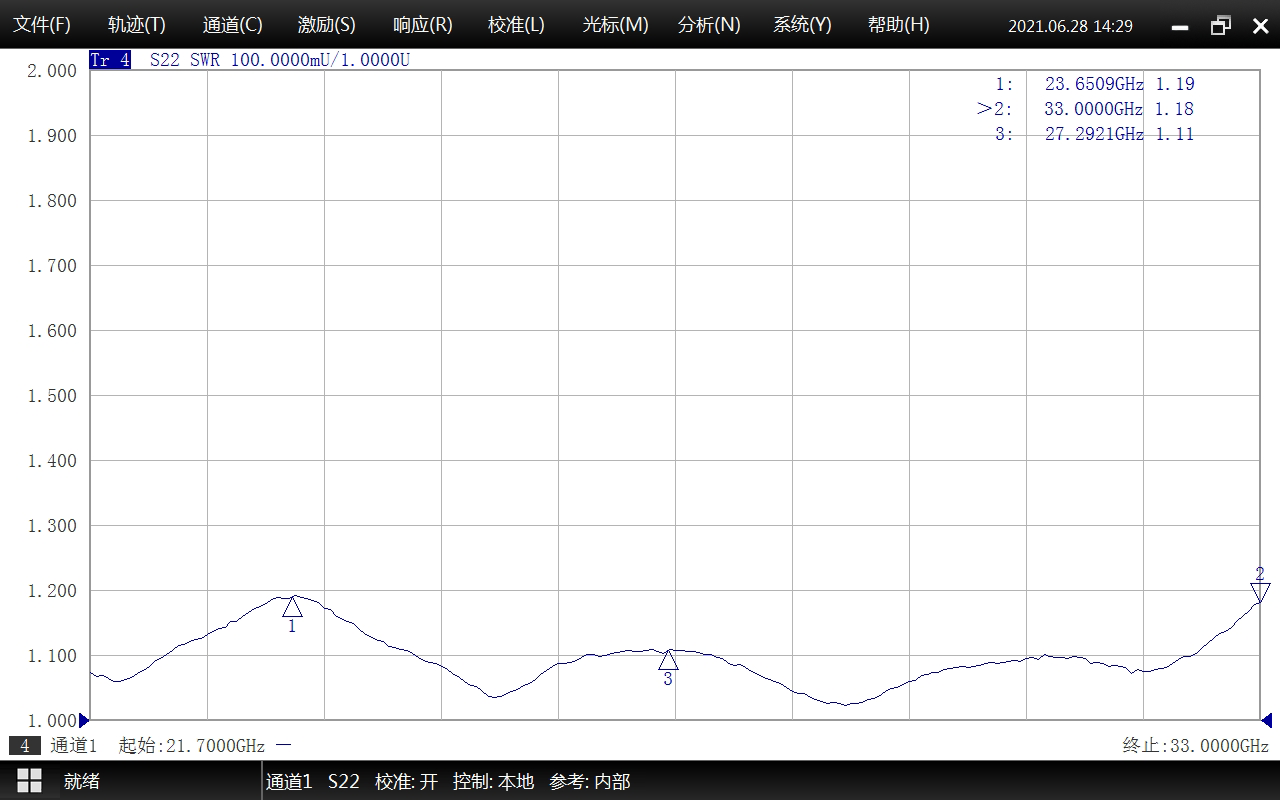Open the 文件(F) menu
Image resolution: width=1280 pixels, height=800 pixels.
coord(41,25)
